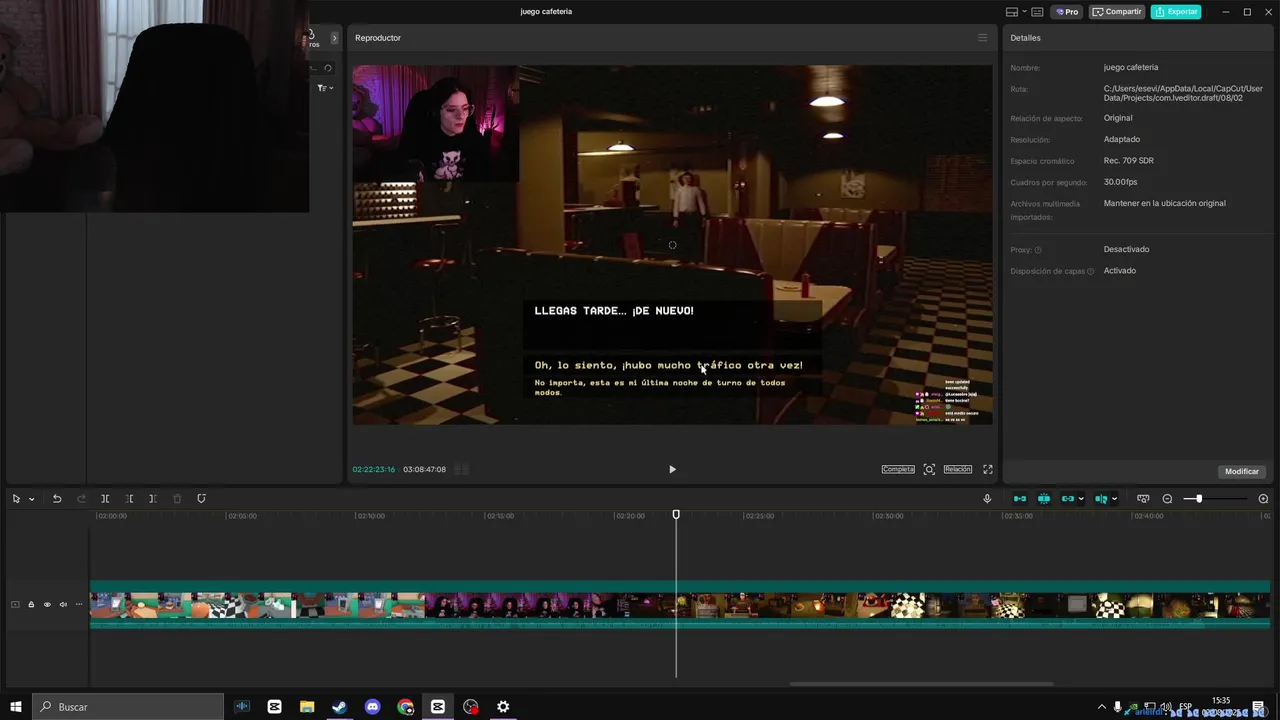Viewport: 1280px width, 720px height.
Task: Open the Relación aspect ratio button
Action: pos(957,469)
